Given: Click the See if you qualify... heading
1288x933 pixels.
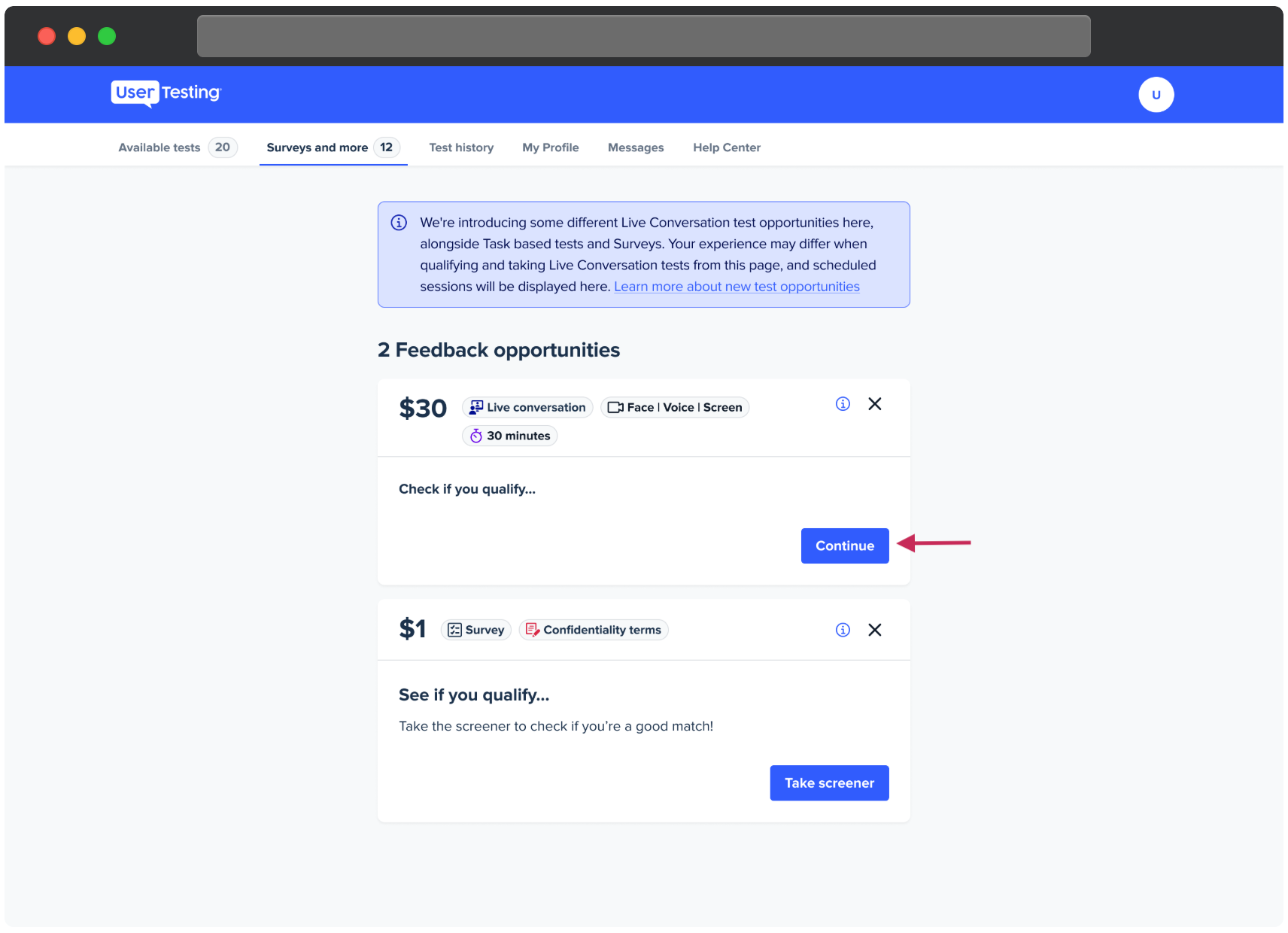Looking at the screenshot, I should [474, 695].
